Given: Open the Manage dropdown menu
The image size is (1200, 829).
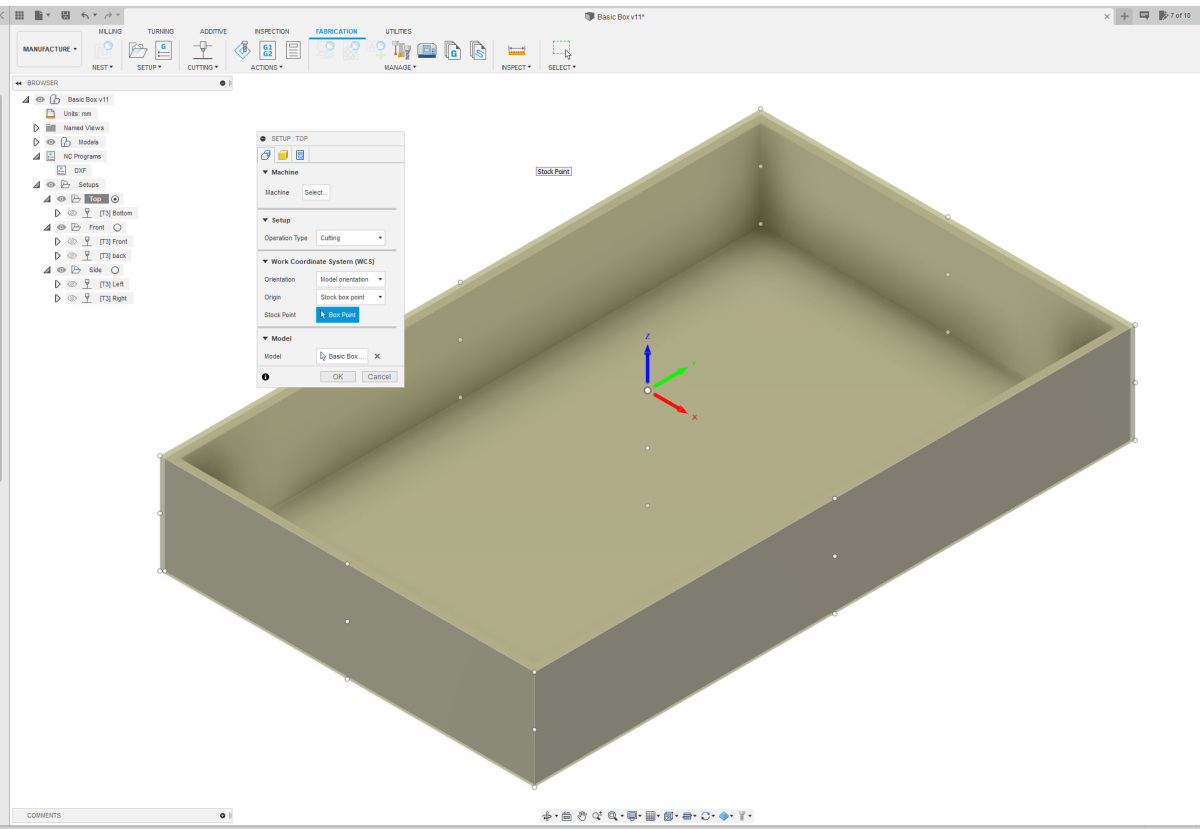Looking at the screenshot, I should point(400,67).
